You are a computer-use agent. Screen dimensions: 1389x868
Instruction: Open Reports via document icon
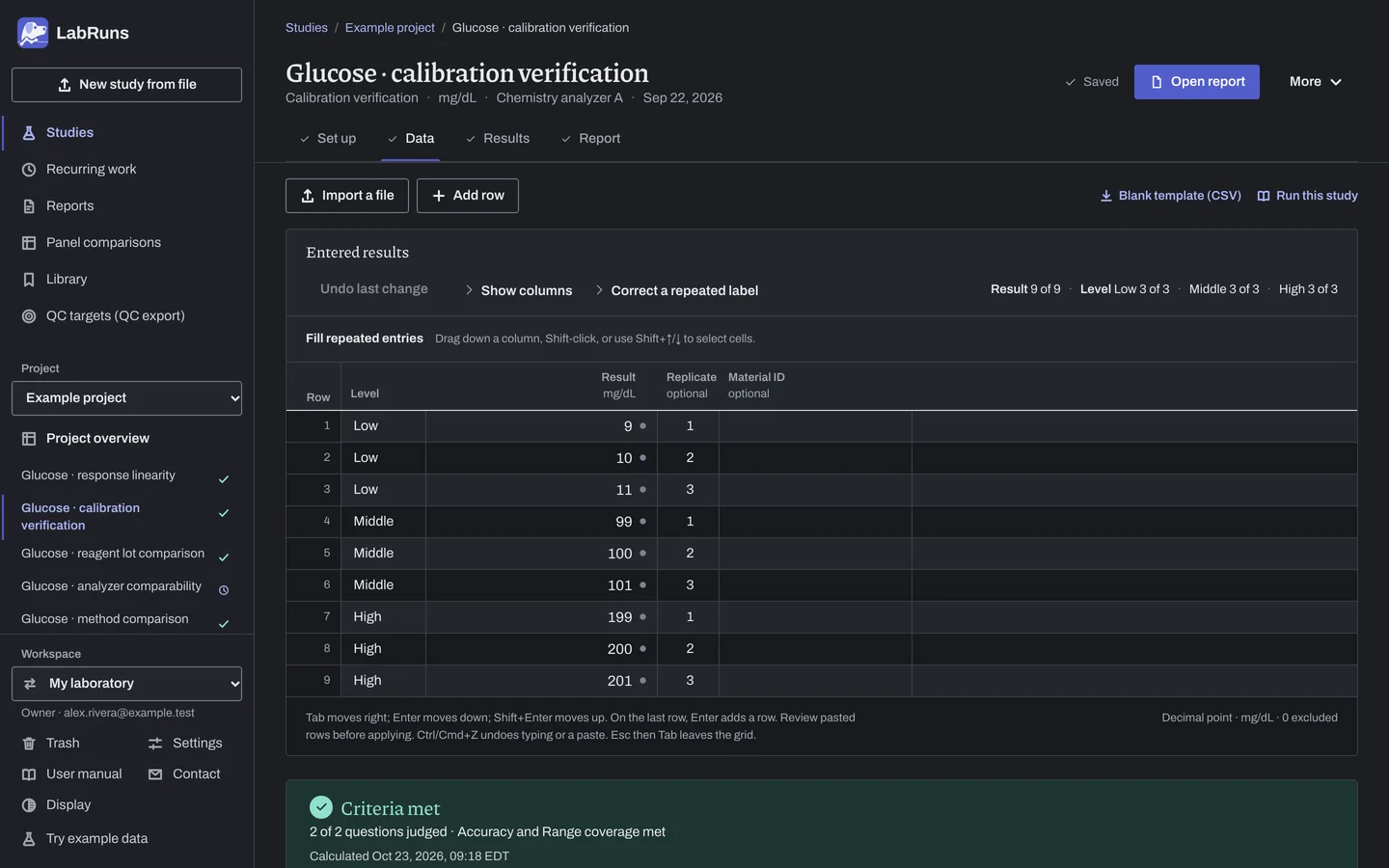point(29,206)
